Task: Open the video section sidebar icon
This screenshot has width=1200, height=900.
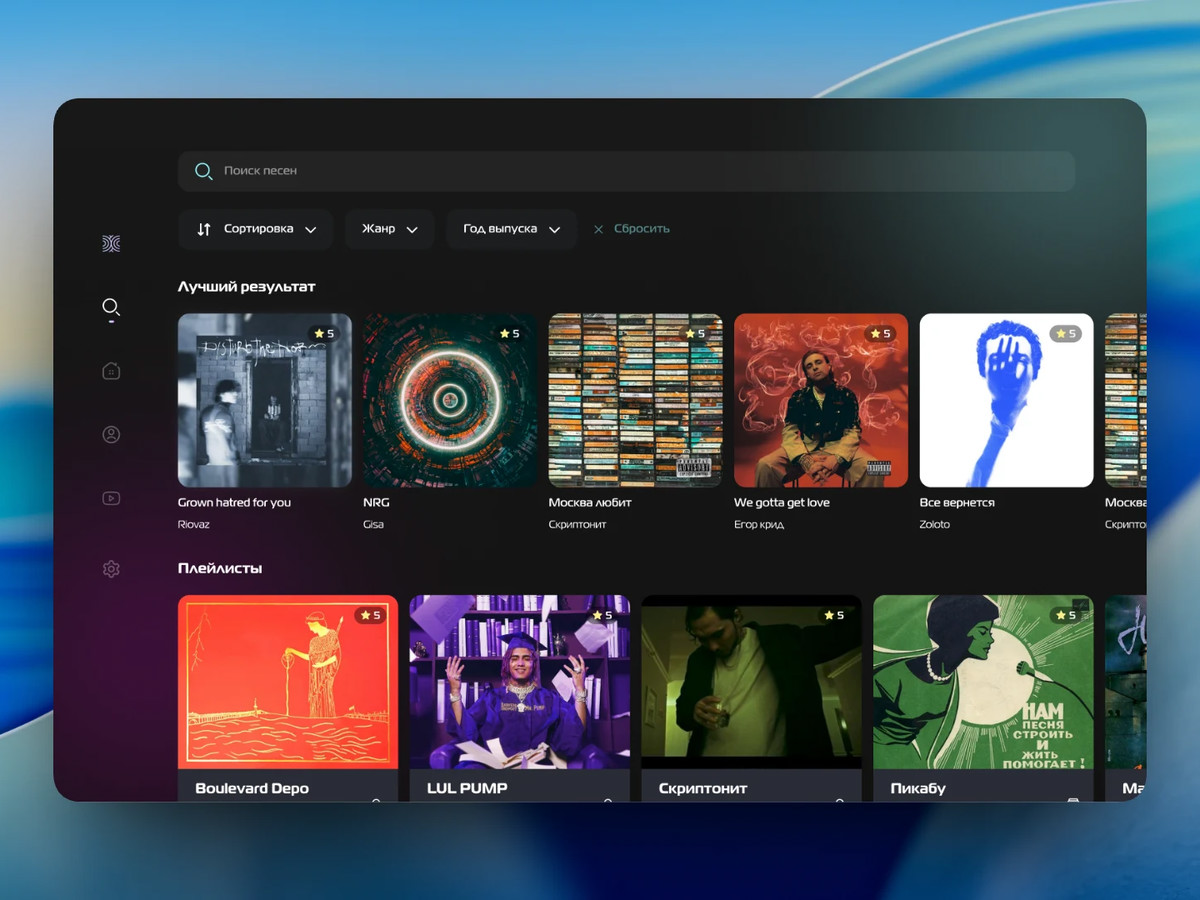Action: (x=111, y=498)
